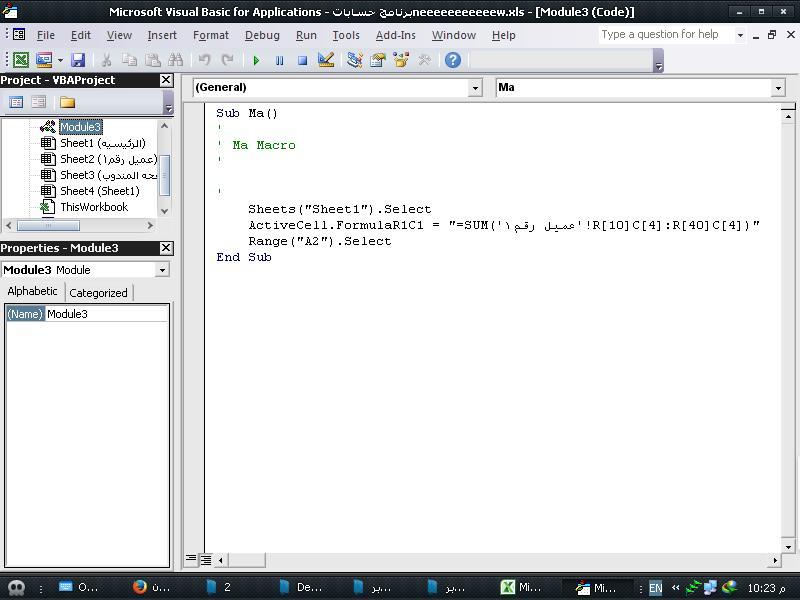
Task: Switch to the Alphabetic properties tab
Action: coord(32,291)
